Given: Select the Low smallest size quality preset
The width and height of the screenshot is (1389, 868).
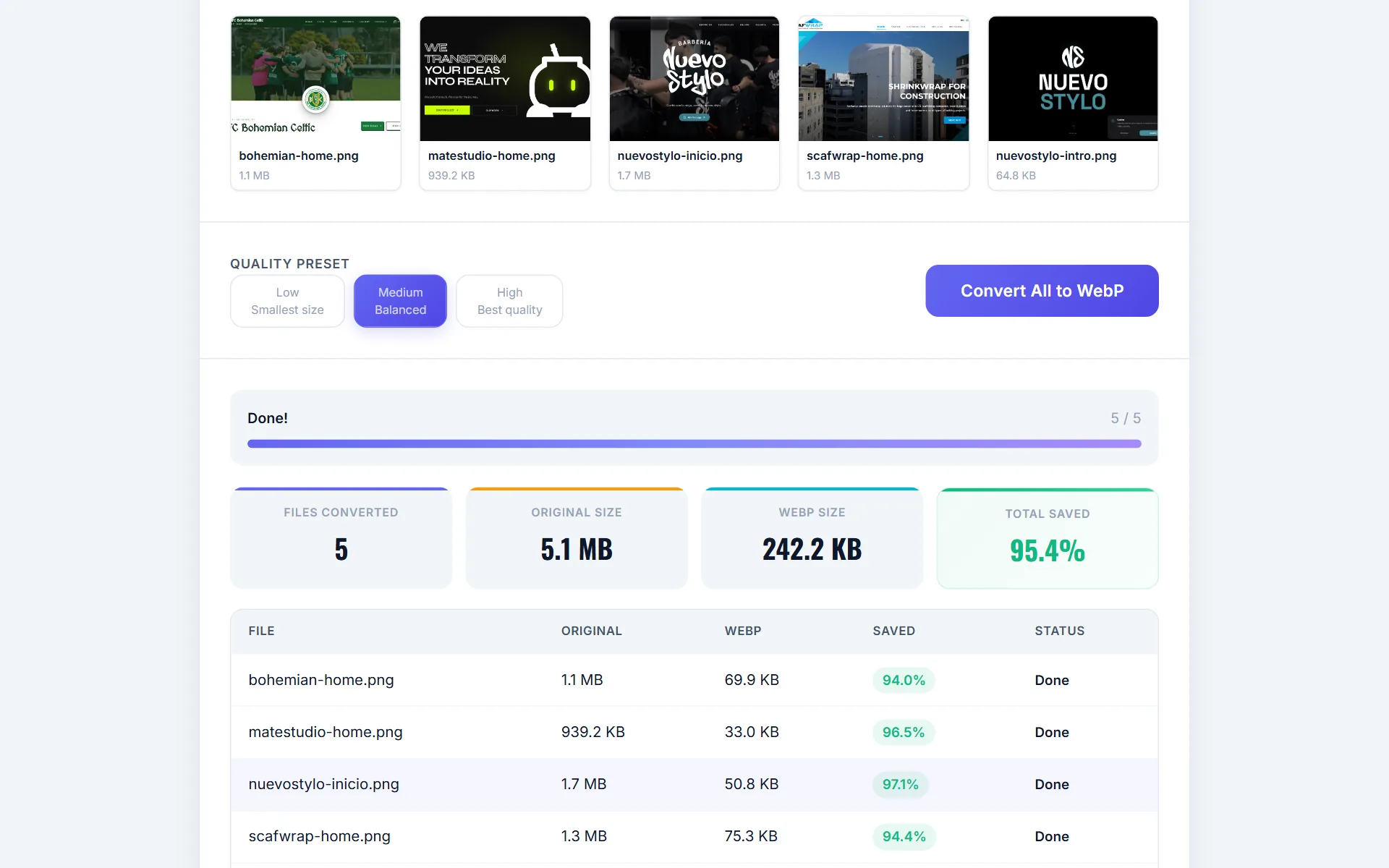Looking at the screenshot, I should (x=287, y=301).
